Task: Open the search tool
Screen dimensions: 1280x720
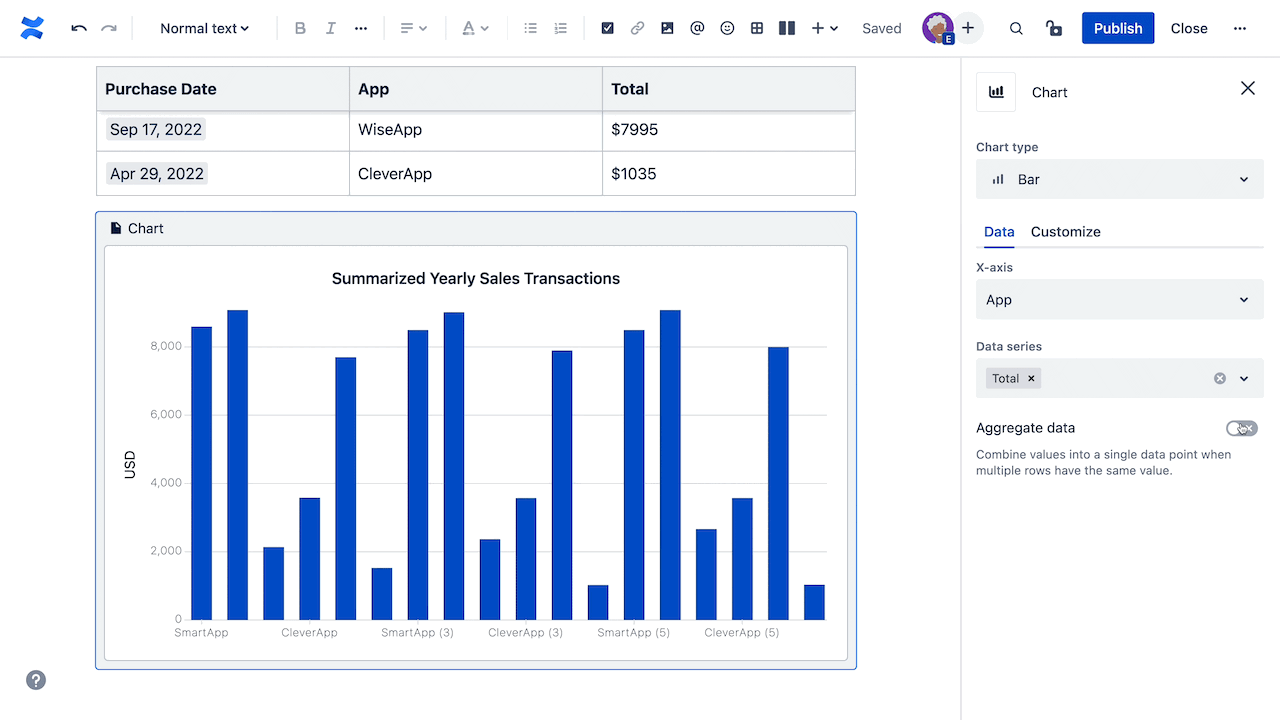Action: [1016, 28]
